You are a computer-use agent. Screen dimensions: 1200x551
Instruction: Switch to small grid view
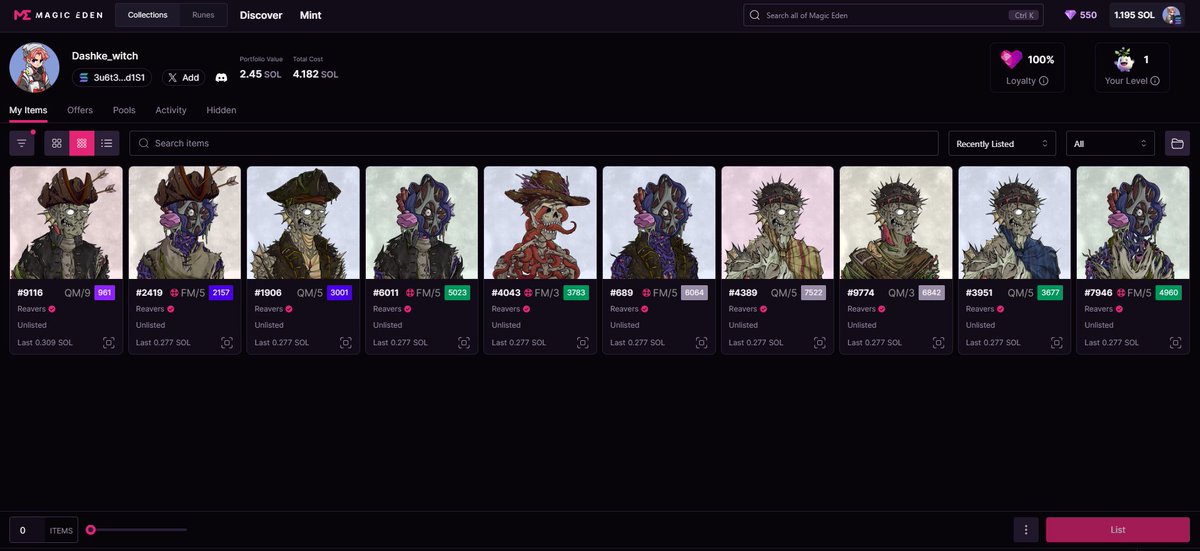pyautogui.click(x=82, y=143)
